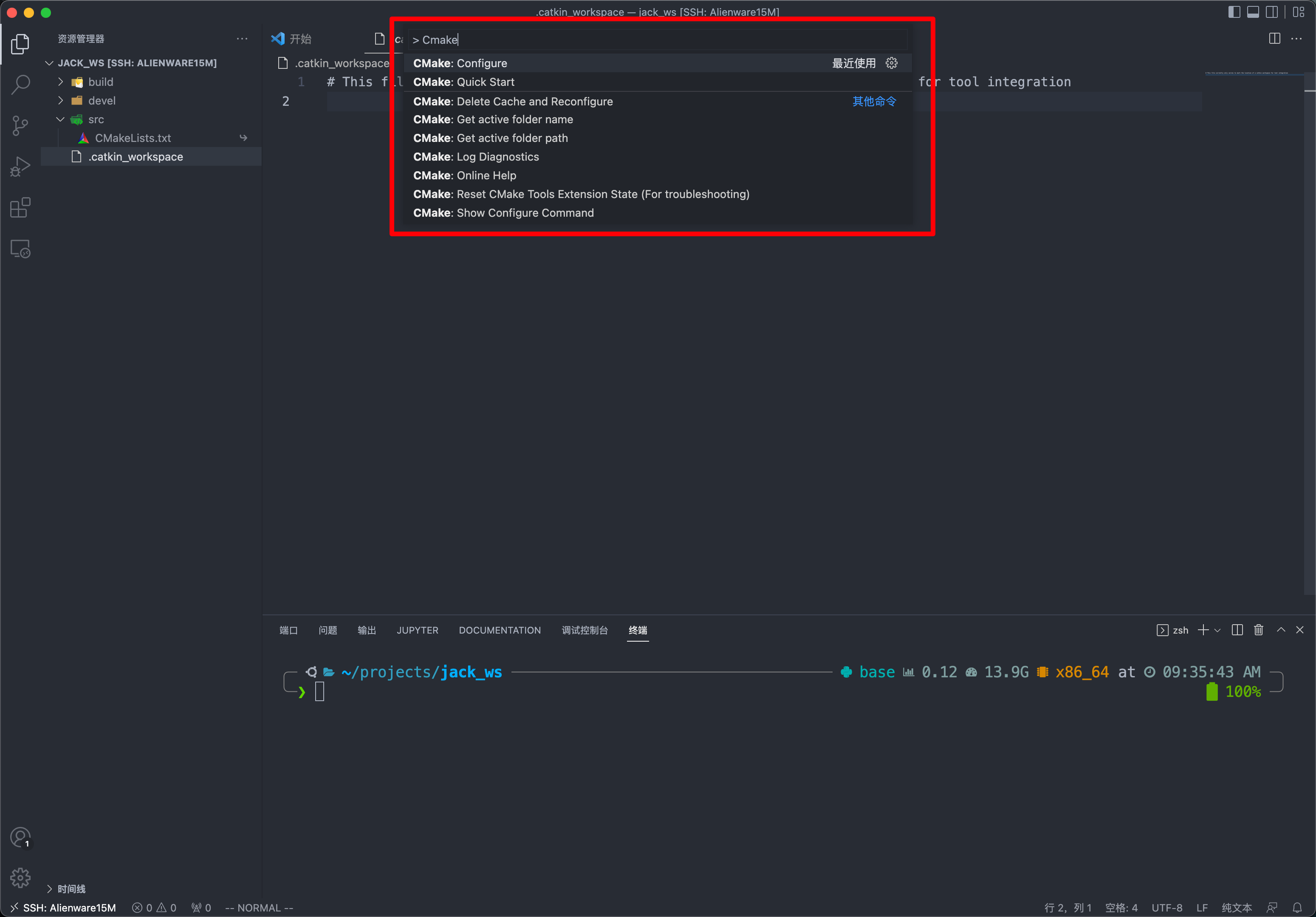This screenshot has width=1316, height=917.
Task: Switch to the DOCUMENTATION panel tab
Action: 500,630
